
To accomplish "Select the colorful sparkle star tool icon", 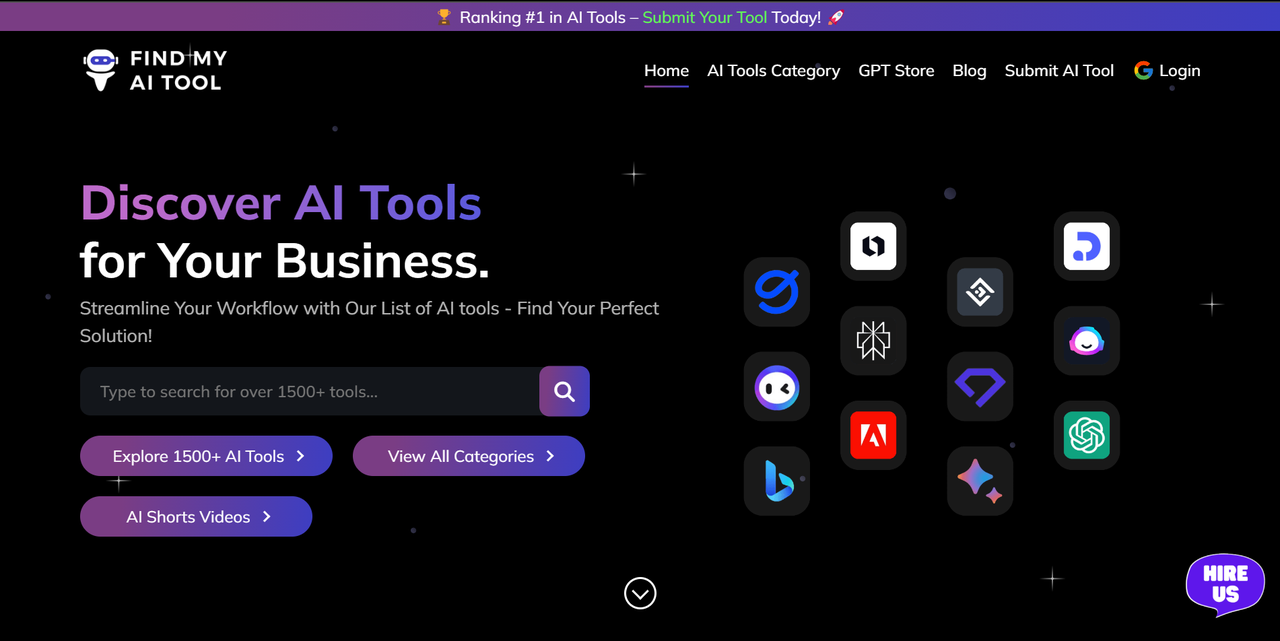I will (980, 481).
